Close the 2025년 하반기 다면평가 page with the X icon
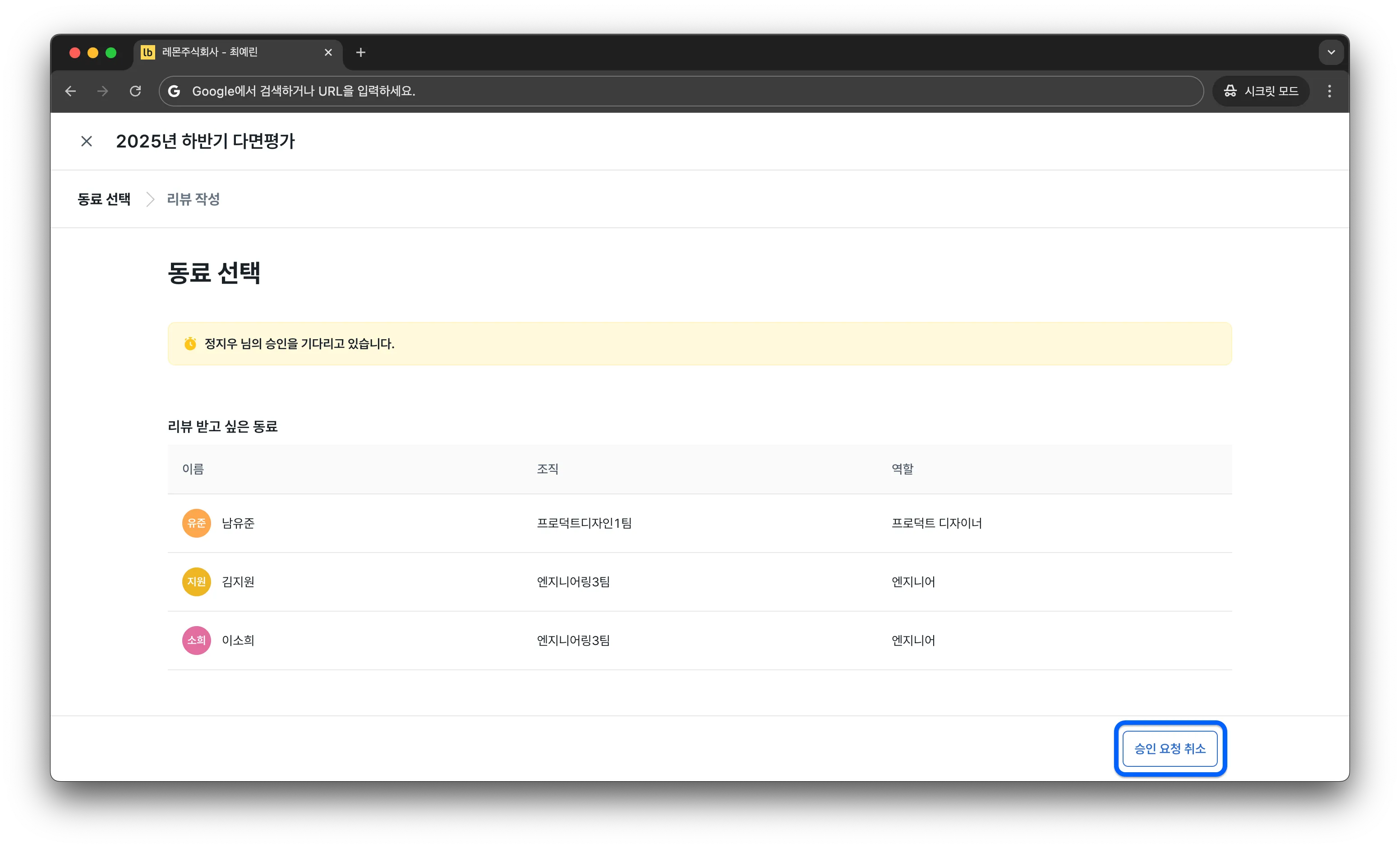 coord(86,141)
